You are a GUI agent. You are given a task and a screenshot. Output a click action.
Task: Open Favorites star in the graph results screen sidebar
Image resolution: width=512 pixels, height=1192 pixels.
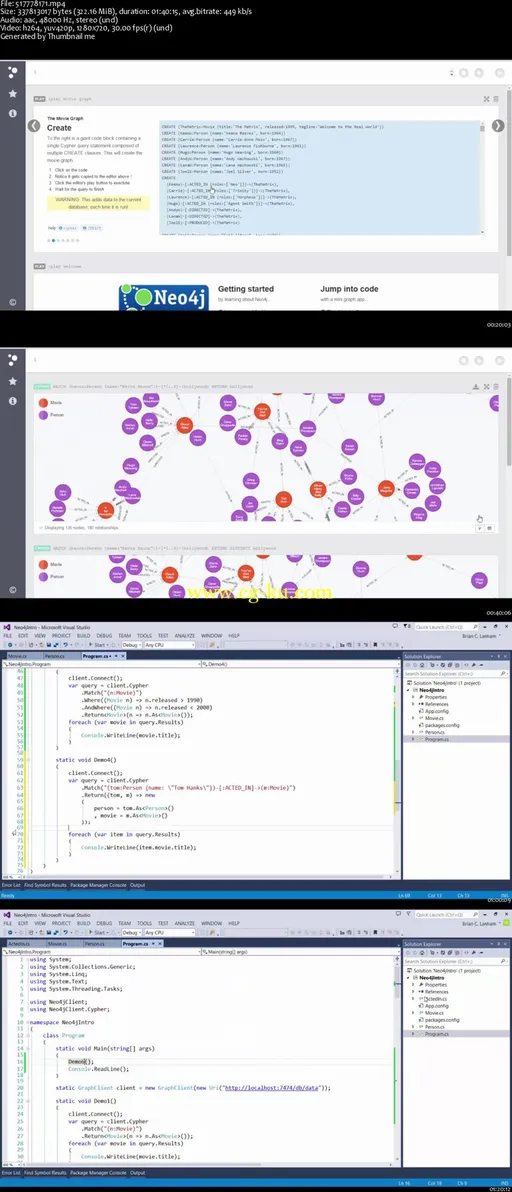pos(12,381)
